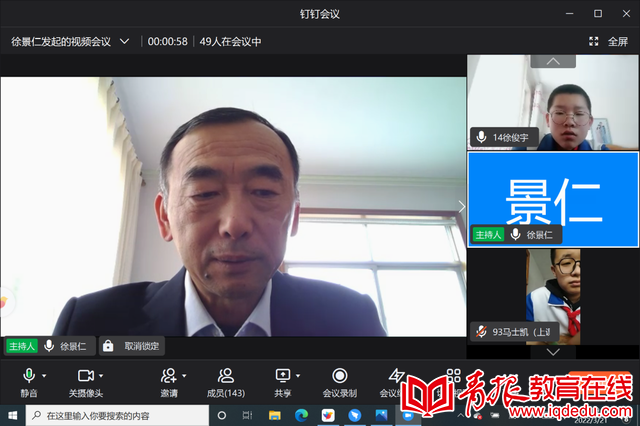The image size is (640, 426).
Task: Close the 钉钉会议 window
Action: point(626,14)
